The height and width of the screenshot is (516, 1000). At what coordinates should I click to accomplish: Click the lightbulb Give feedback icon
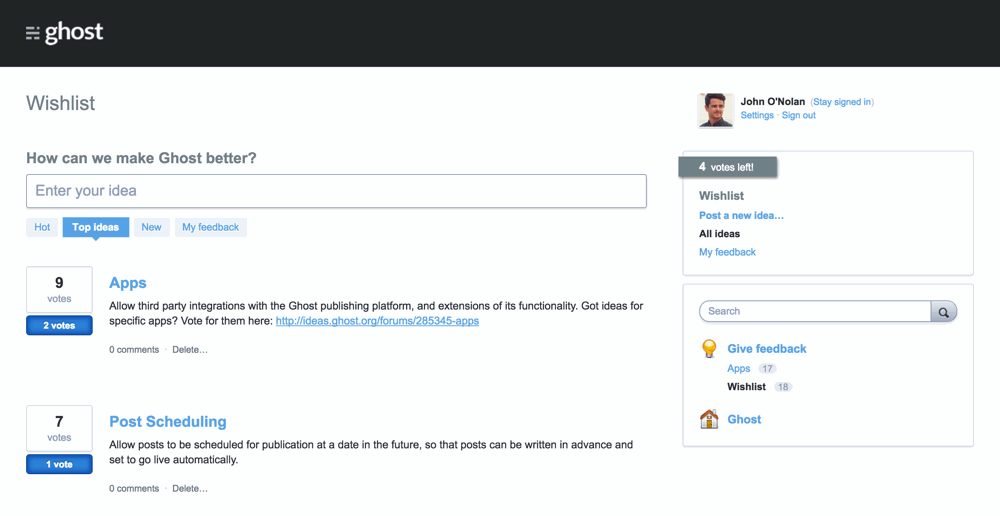tap(709, 349)
